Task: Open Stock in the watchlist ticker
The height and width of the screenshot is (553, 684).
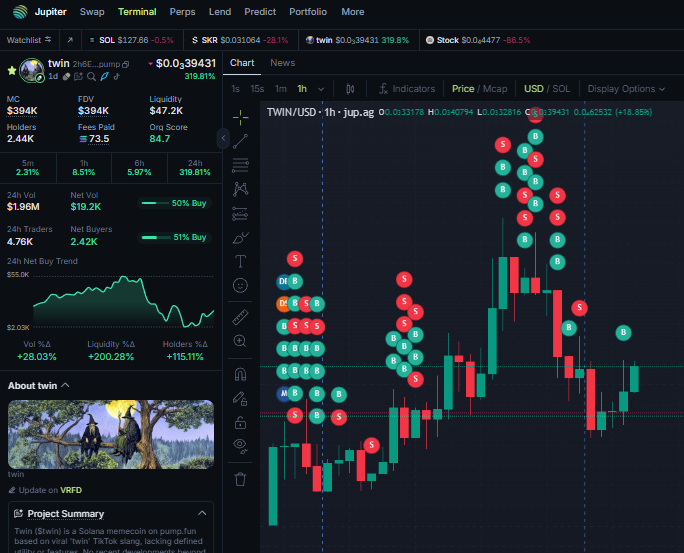Action: tap(478, 40)
